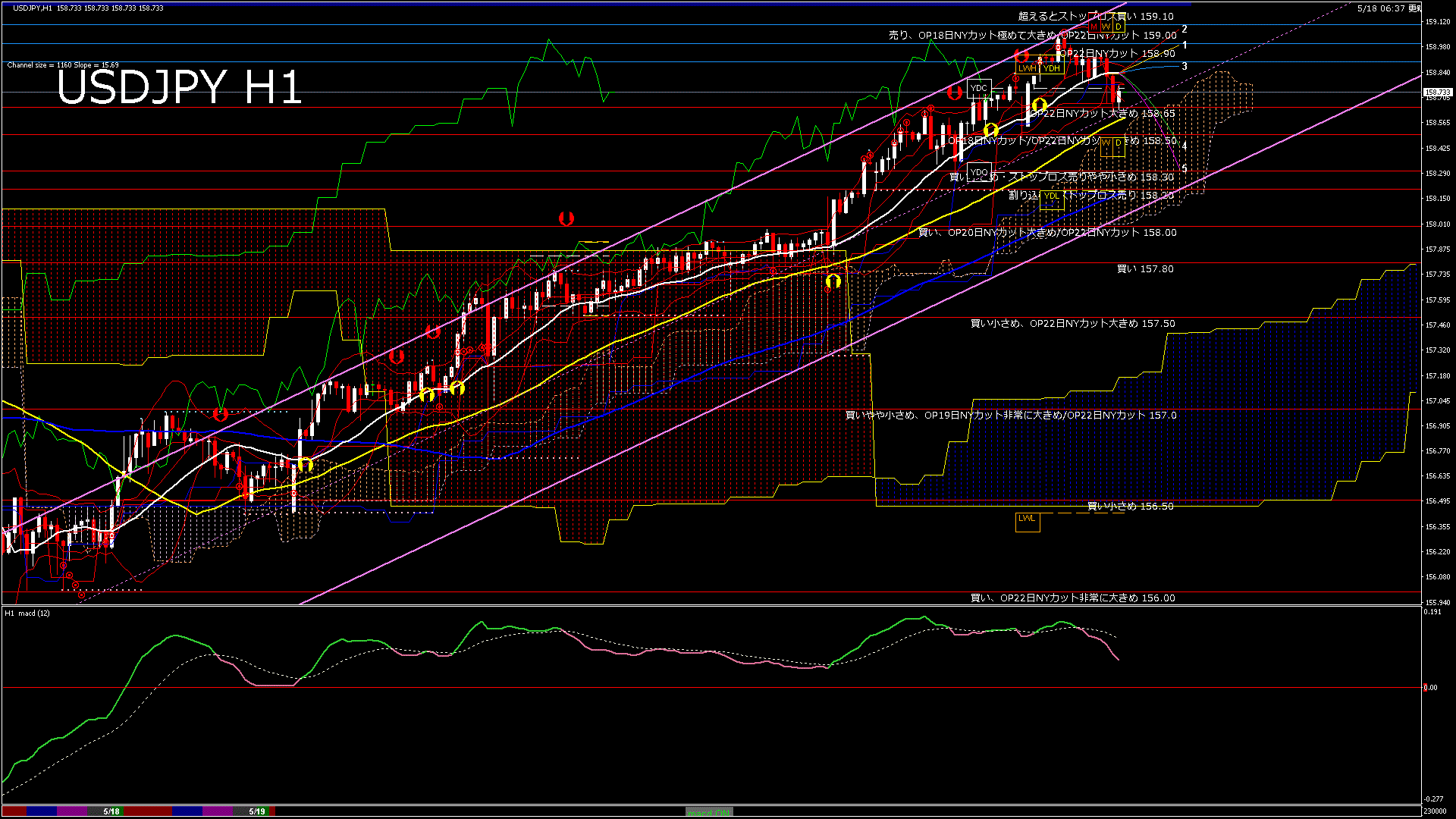Click the YDC marker box
This screenshot has height=819, width=1456.
pyautogui.click(x=979, y=88)
